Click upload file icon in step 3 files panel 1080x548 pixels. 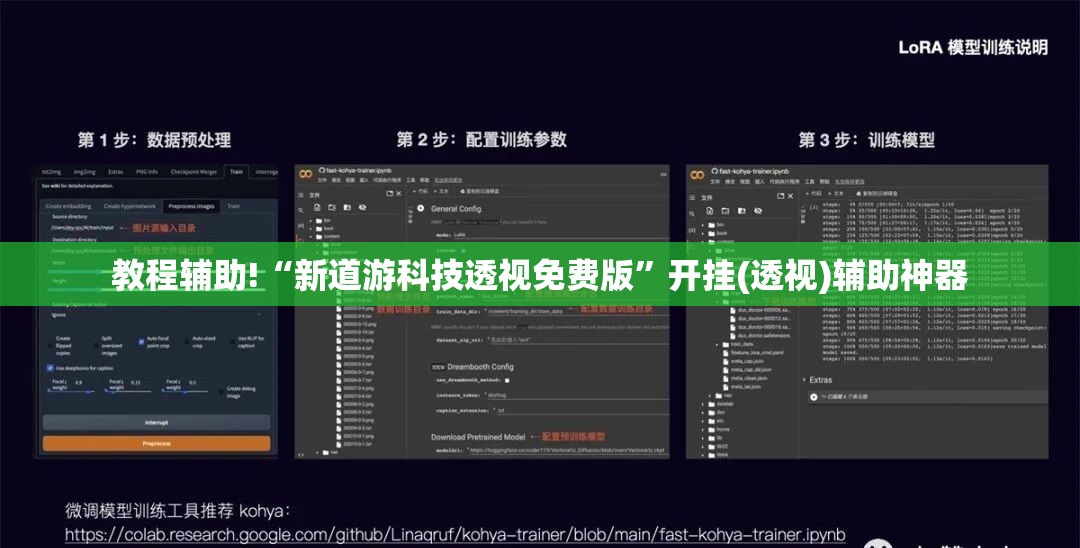pyautogui.click(x=709, y=211)
